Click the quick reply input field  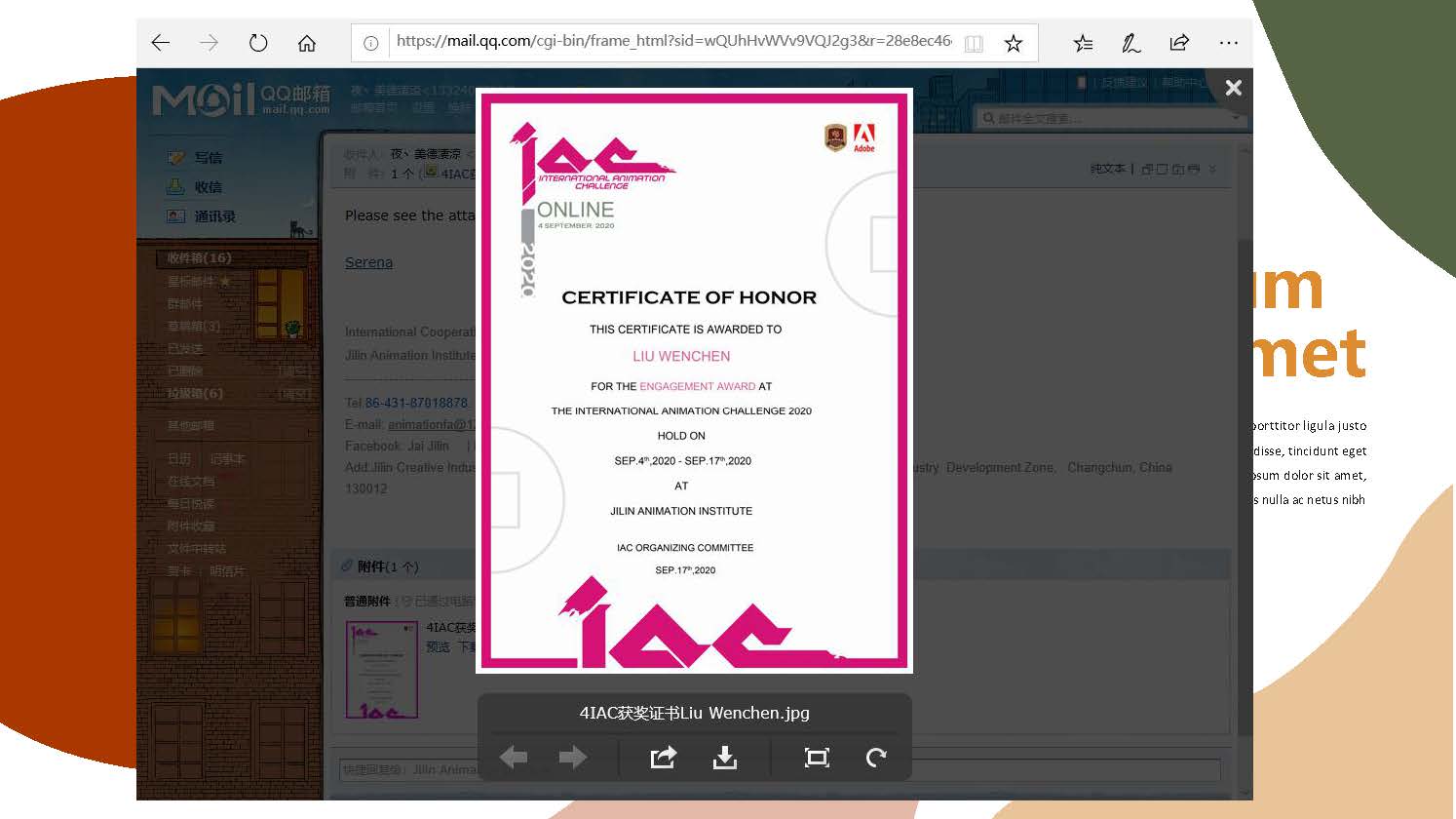[780, 770]
